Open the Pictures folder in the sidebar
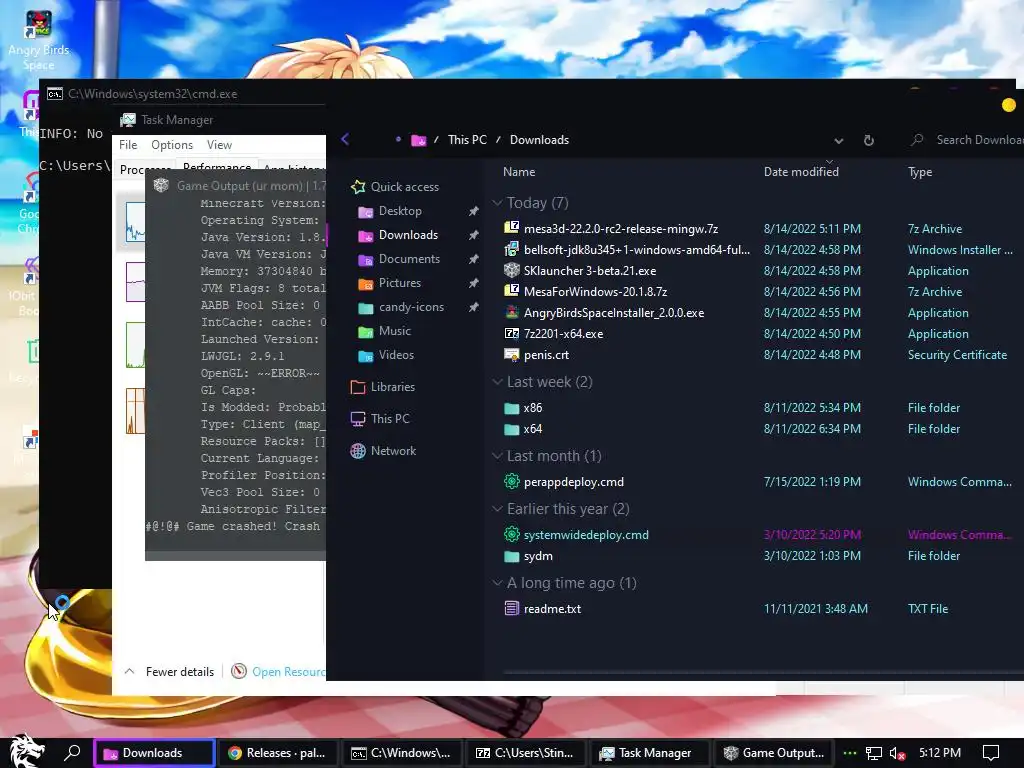 click(389, 283)
